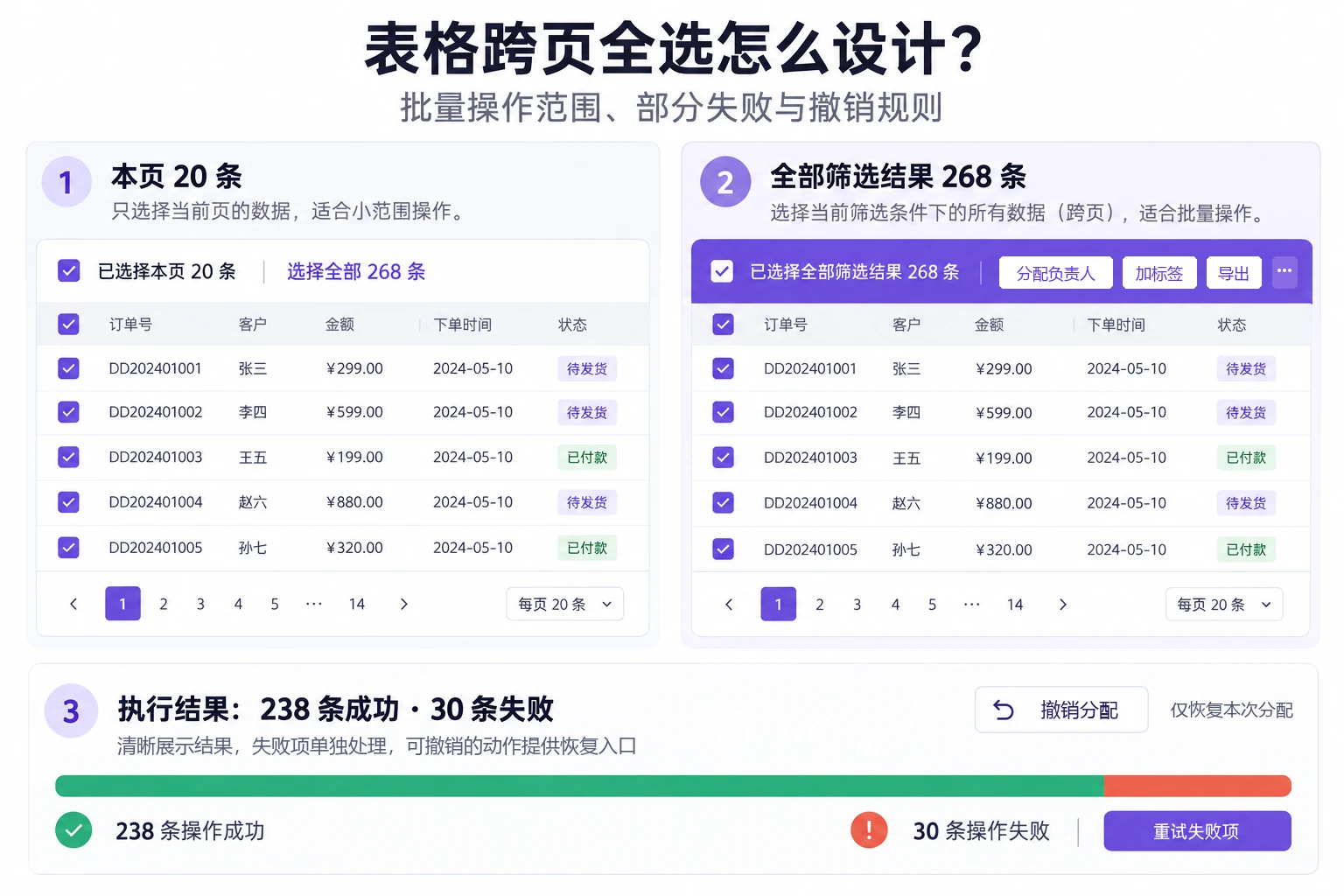Uncheck row DD202401003 in left table

coord(68,457)
